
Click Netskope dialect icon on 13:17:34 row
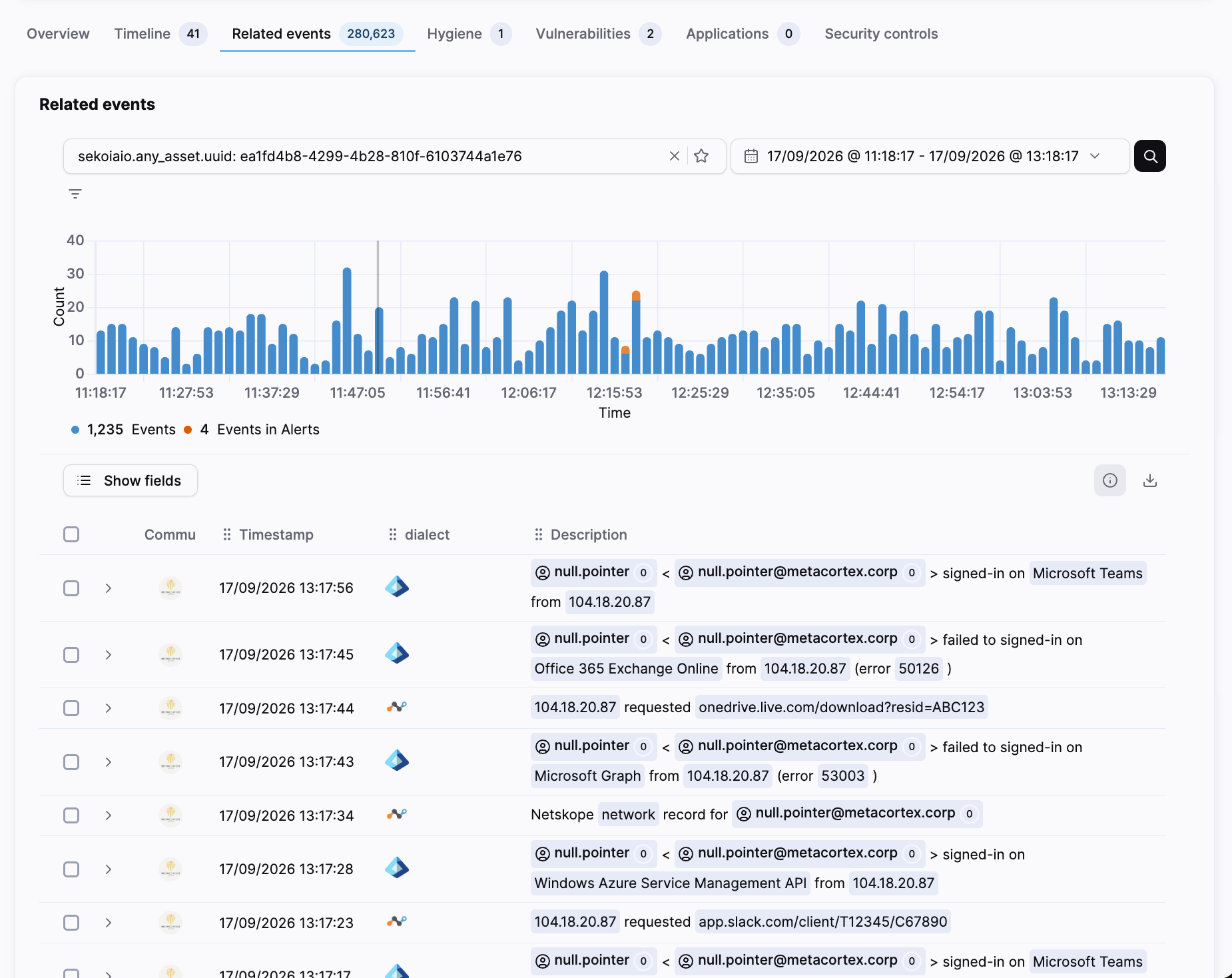pyautogui.click(x=397, y=814)
